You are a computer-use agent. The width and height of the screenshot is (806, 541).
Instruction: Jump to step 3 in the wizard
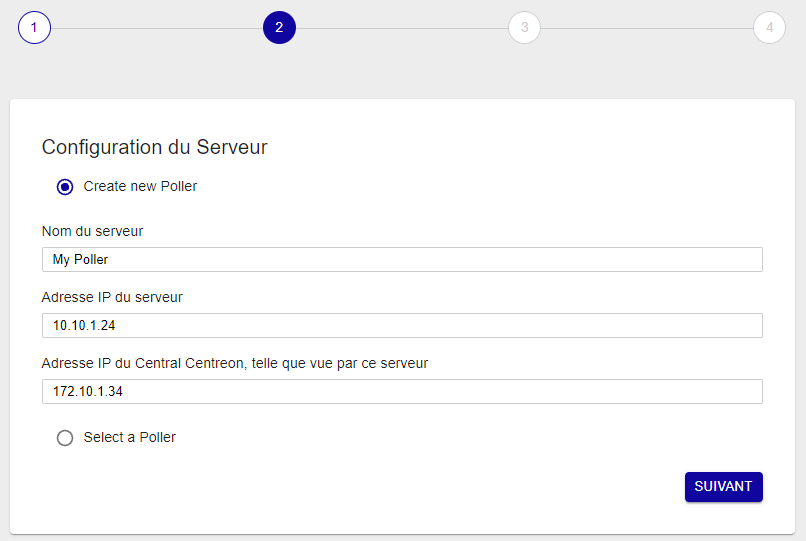pyautogui.click(x=524, y=28)
